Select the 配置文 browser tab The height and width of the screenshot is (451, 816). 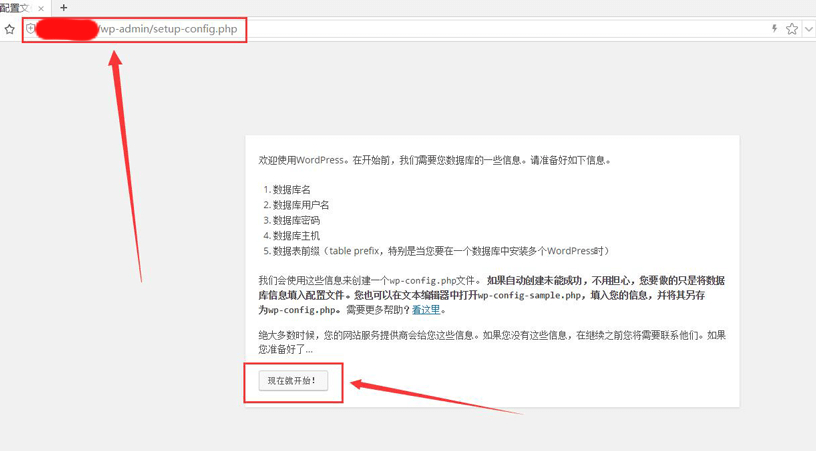click(15, 7)
